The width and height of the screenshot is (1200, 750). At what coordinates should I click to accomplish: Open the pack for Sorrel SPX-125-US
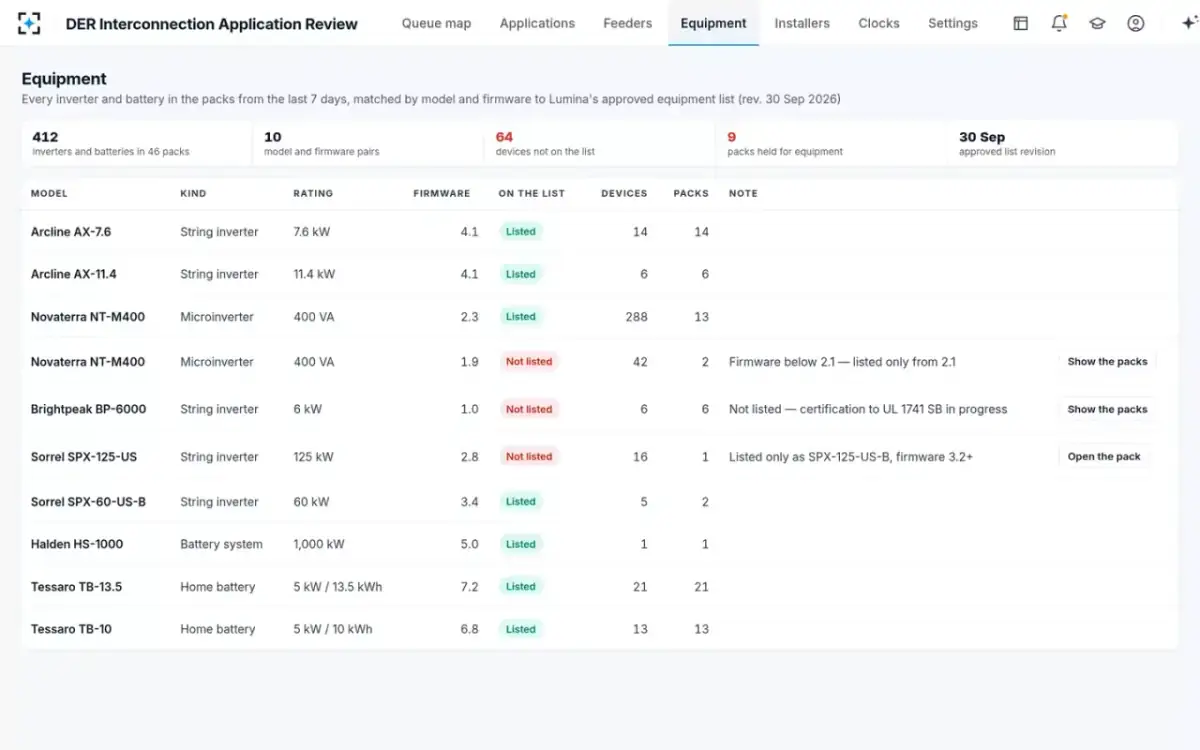click(x=1104, y=457)
